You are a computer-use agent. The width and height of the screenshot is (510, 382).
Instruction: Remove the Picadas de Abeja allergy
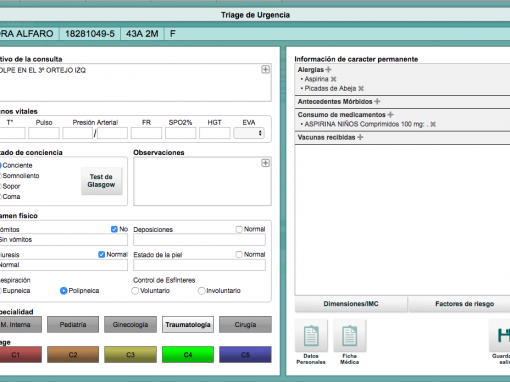[x=361, y=88]
